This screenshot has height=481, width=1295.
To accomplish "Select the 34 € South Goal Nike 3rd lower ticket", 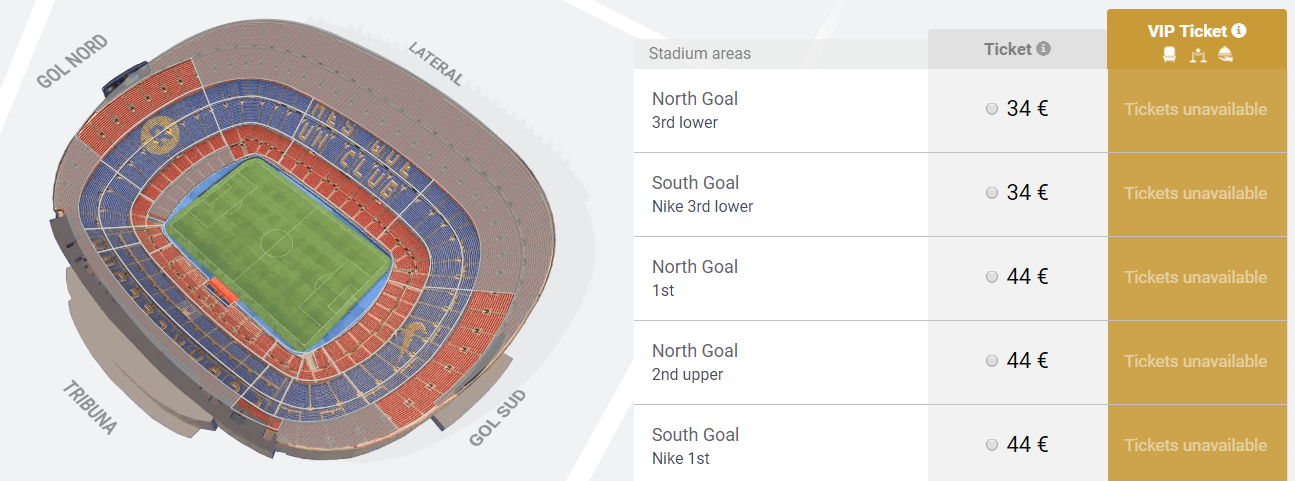I will 992,193.
